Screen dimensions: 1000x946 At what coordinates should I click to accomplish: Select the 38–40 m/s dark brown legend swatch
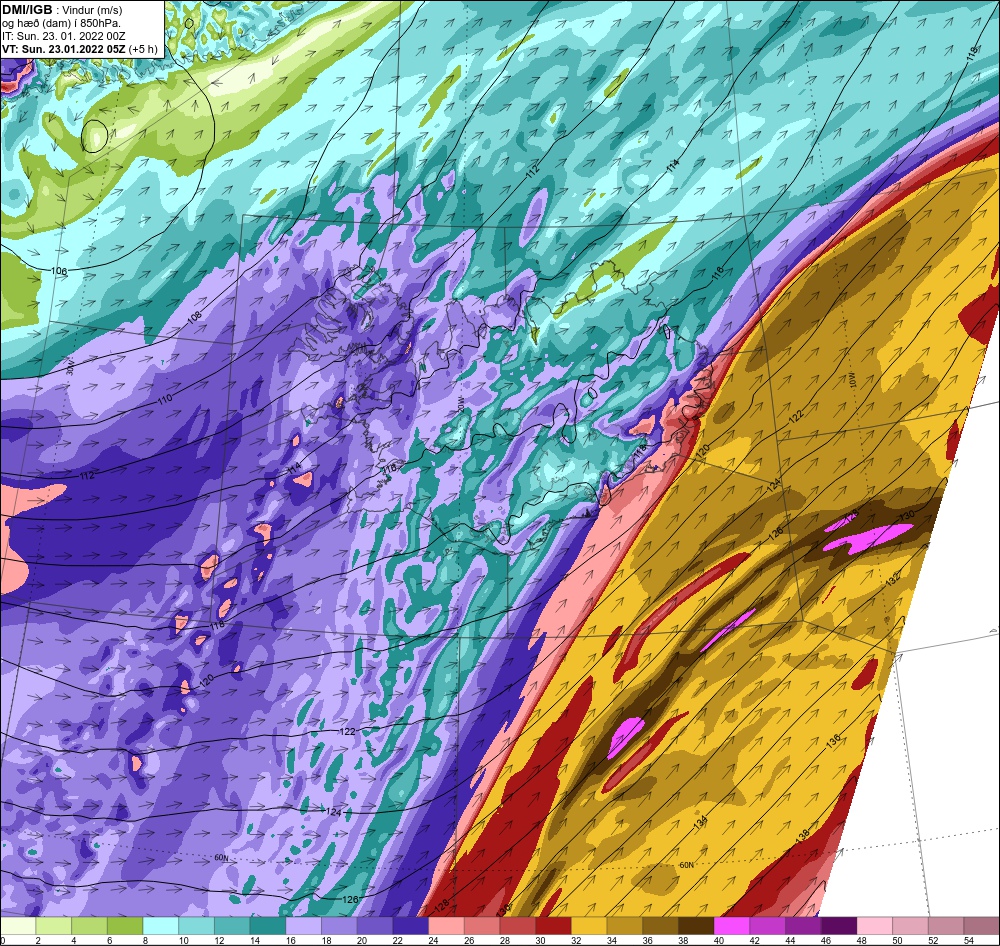696,926
